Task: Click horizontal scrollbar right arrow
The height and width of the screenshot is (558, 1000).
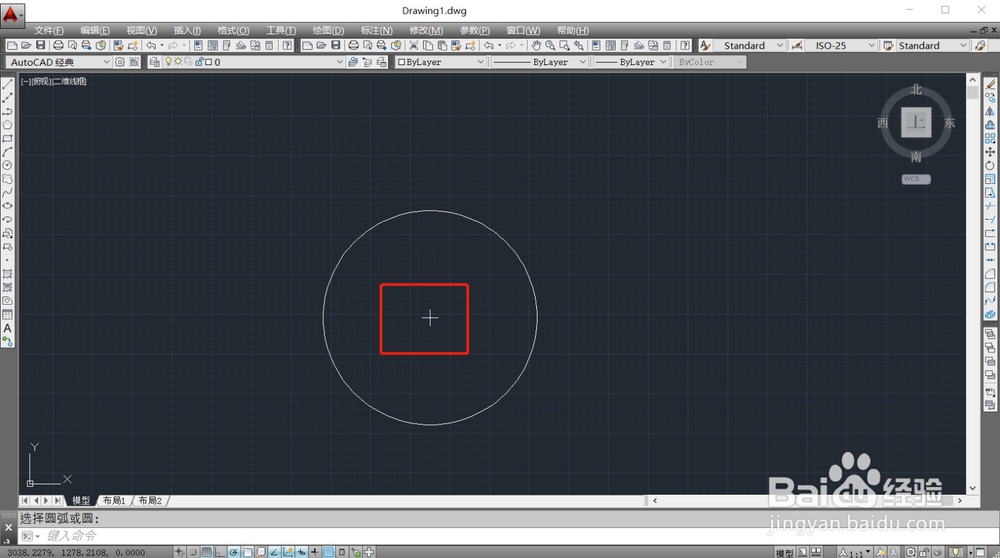Action: point(959,501)
